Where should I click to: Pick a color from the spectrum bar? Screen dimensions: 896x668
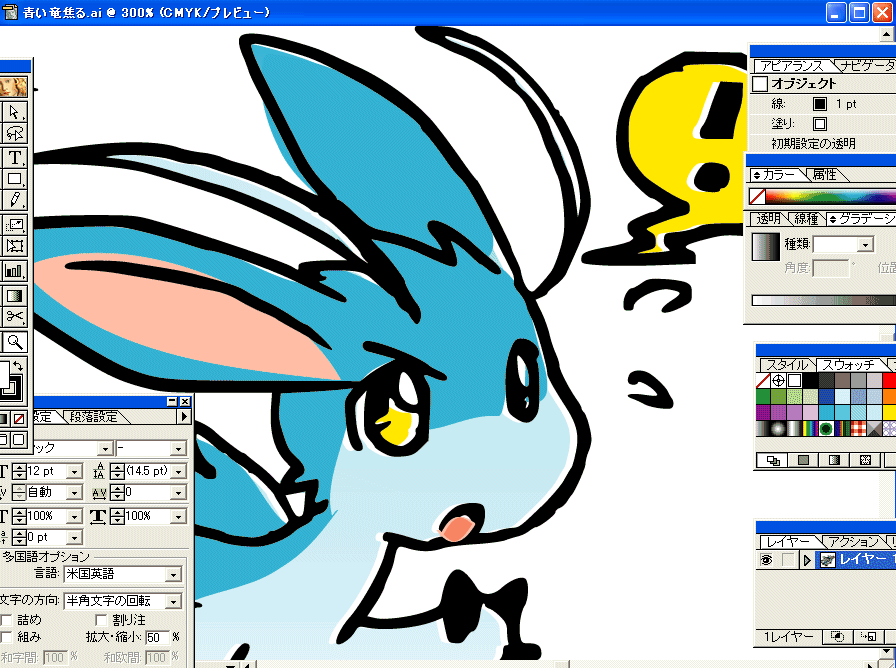pyautogui.click(x=831, y=197)
